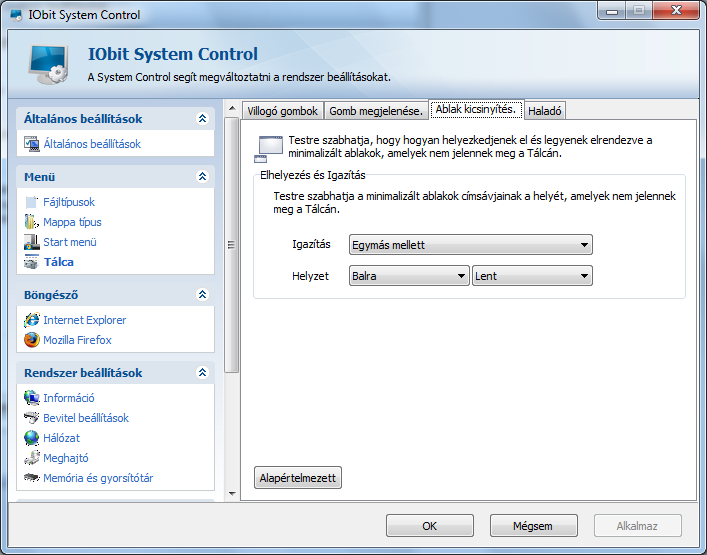Click the Általános beállítások sidebar icon
The width and height of the screenshot is (707, 555).
(x=32, y=144)
